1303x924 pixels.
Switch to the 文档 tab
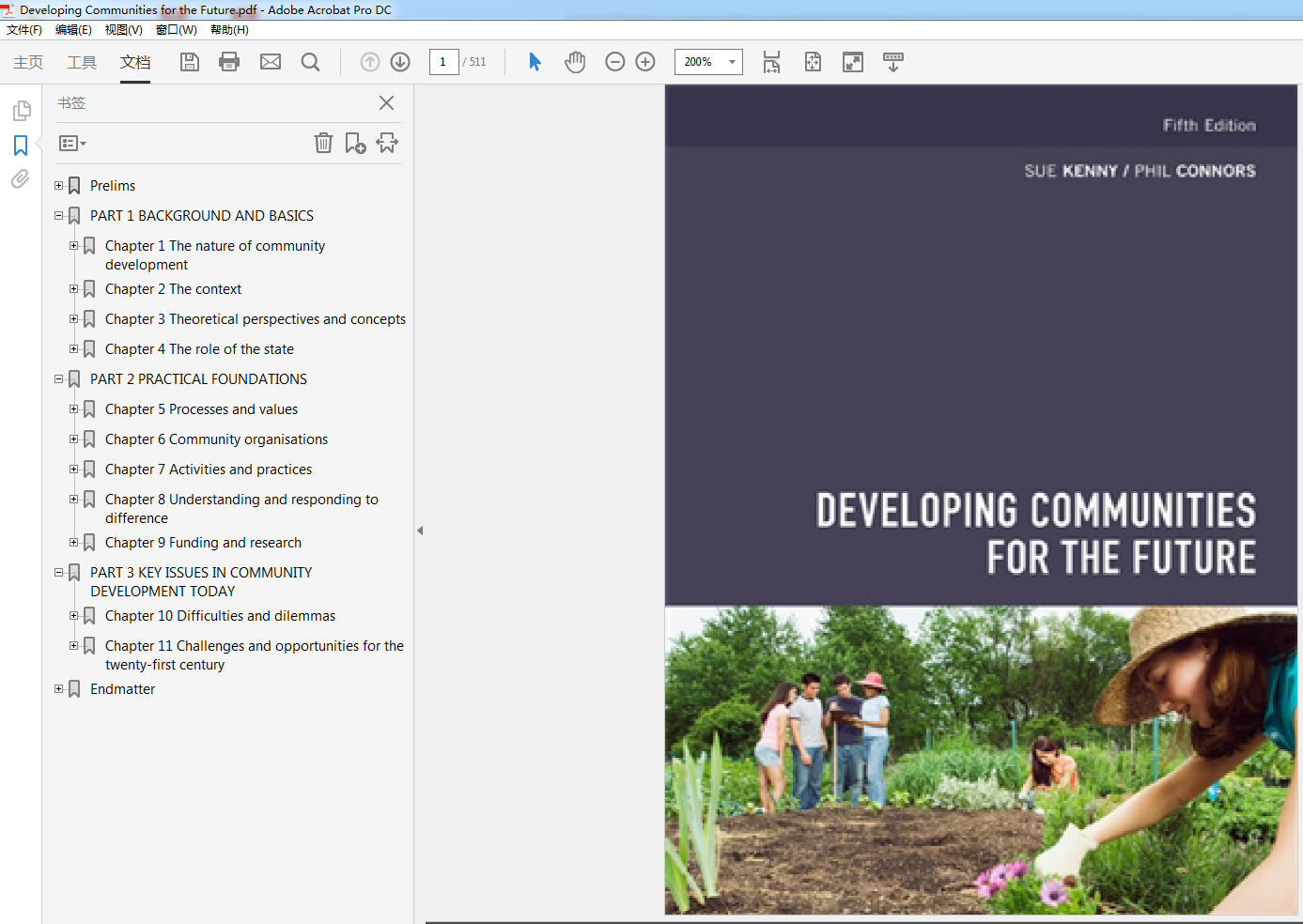pyautogui.click(x=135, y=62)
